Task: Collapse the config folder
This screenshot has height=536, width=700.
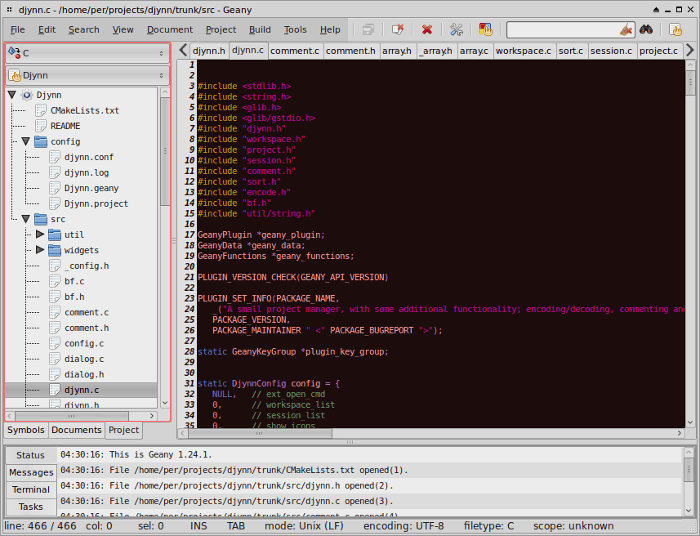Action: click(25, 141)
